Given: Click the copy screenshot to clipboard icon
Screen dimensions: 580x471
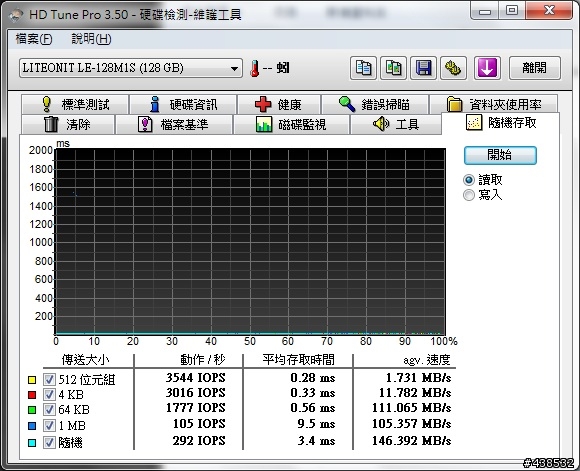Looking at the screenshot, I should tap(393, 68).
